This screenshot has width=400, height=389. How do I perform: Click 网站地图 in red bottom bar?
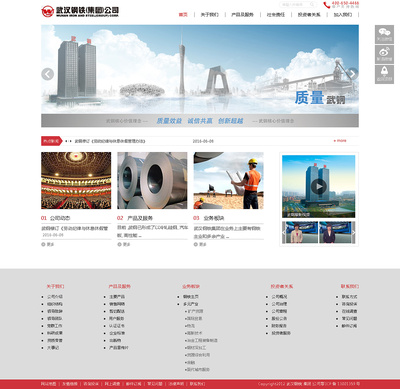point(49,384)
